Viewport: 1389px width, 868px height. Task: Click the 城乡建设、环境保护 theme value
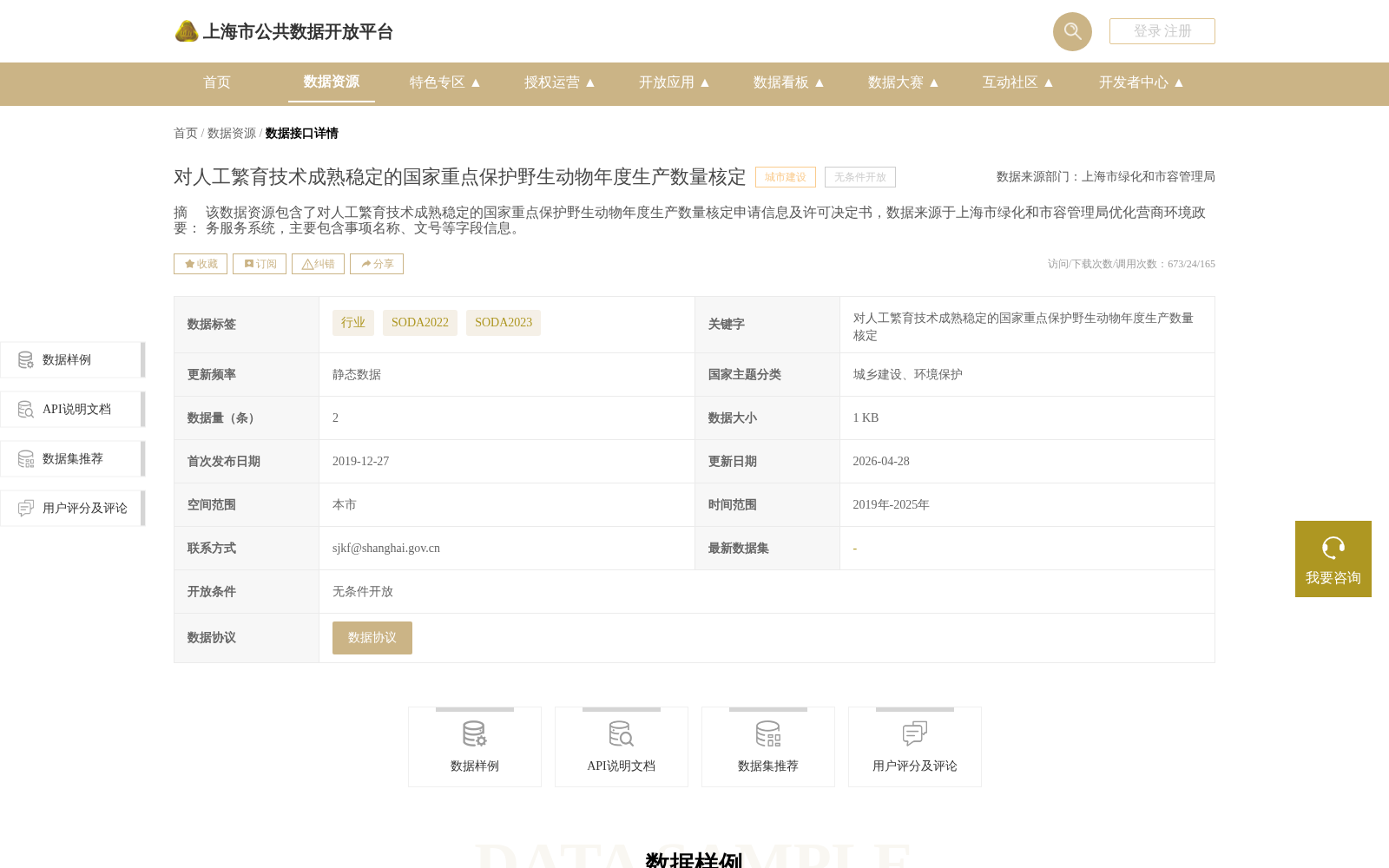pos(907,375)
